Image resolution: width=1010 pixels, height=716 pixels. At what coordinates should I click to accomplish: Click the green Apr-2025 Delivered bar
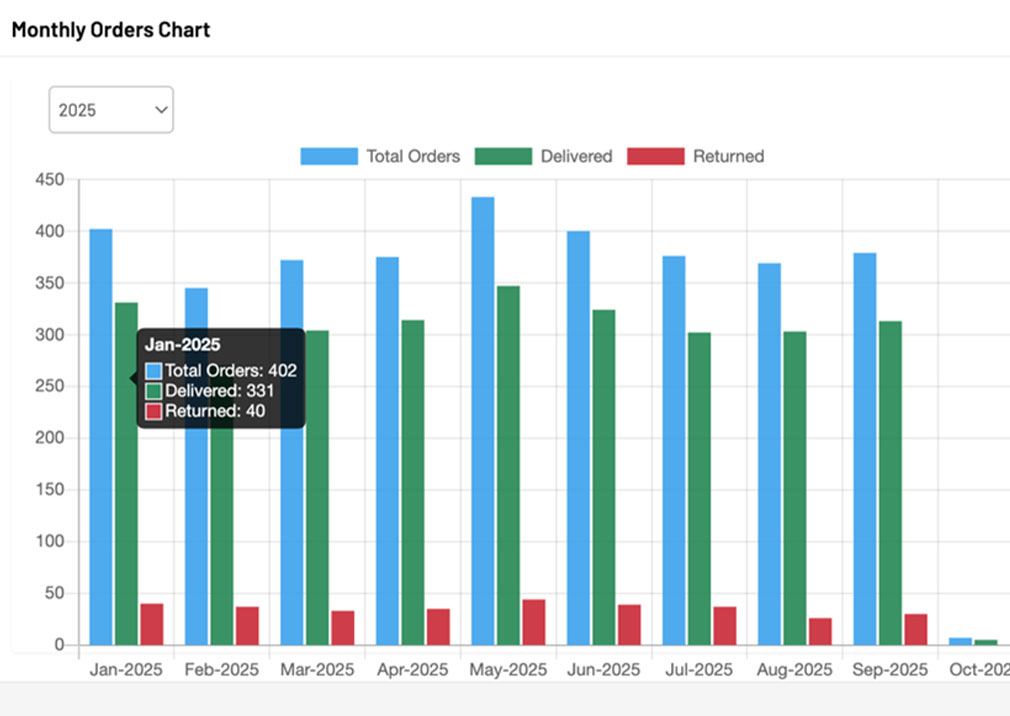pos(413,482)
